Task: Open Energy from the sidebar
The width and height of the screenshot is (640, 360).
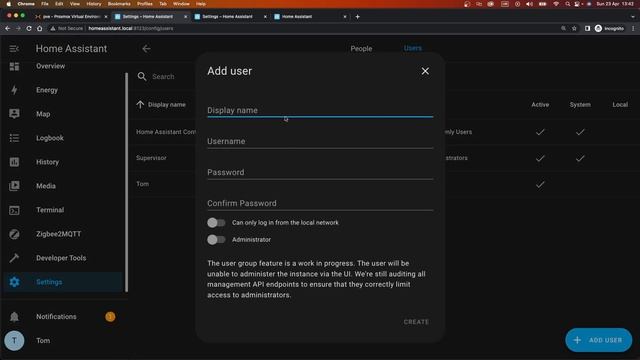Action: click(63, 90)
